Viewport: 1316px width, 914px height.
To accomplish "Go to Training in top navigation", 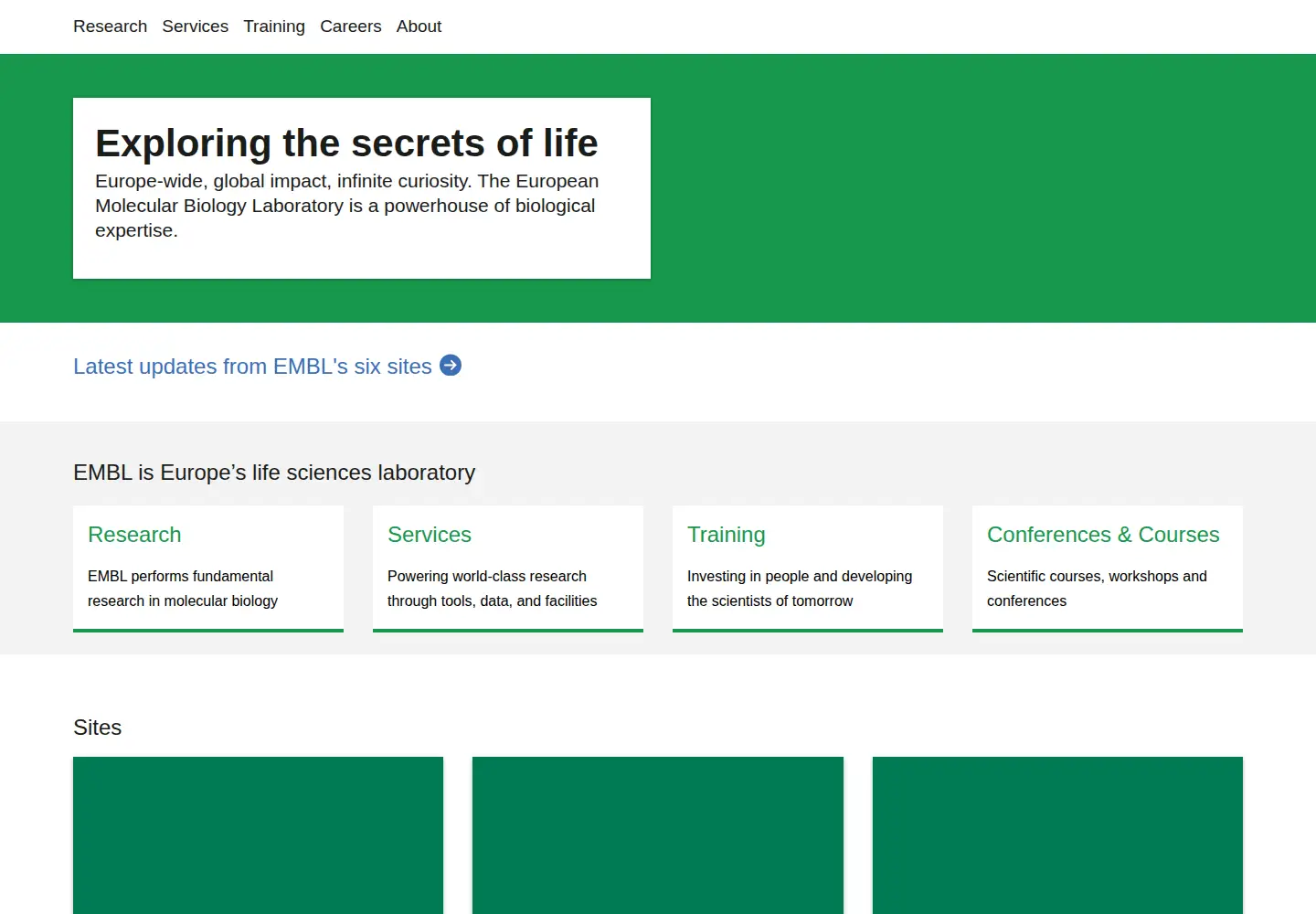I will (x=274, y=27).
